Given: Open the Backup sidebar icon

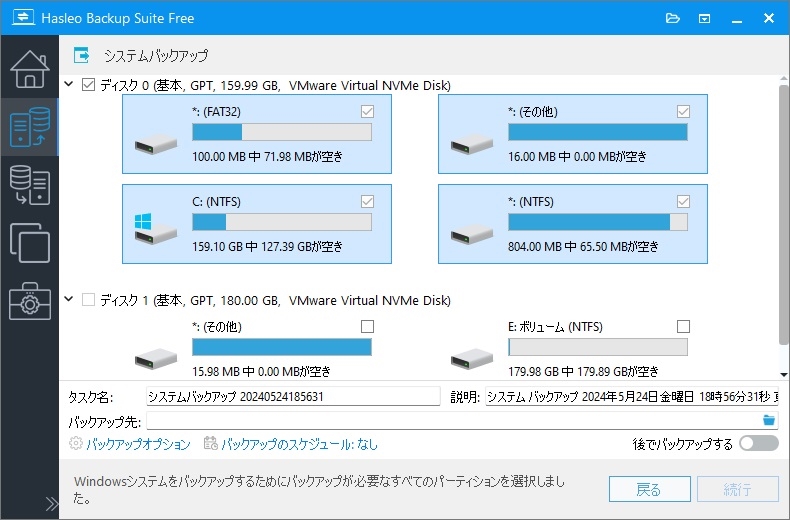Looking at the screenshot, I should (x=30, y=127).
